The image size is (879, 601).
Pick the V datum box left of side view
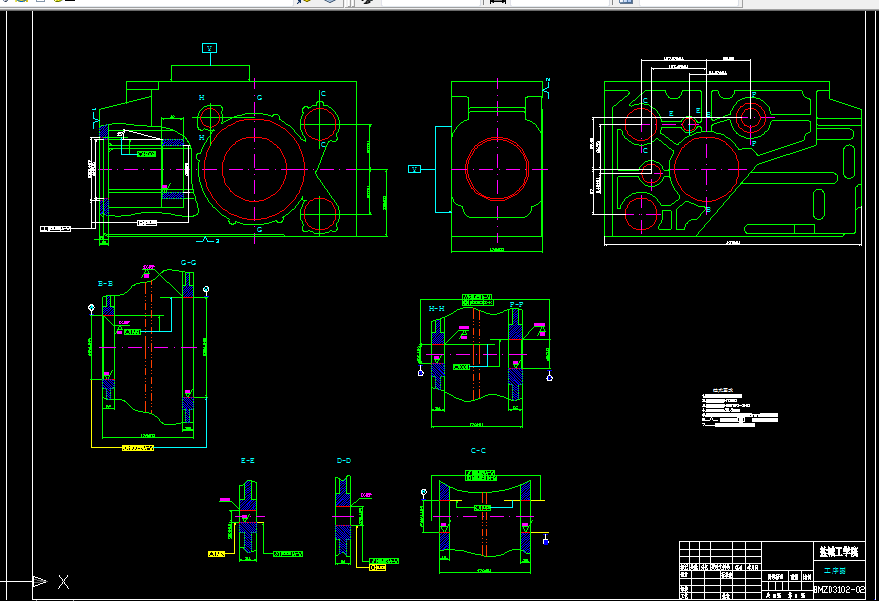tap(414, 169)
